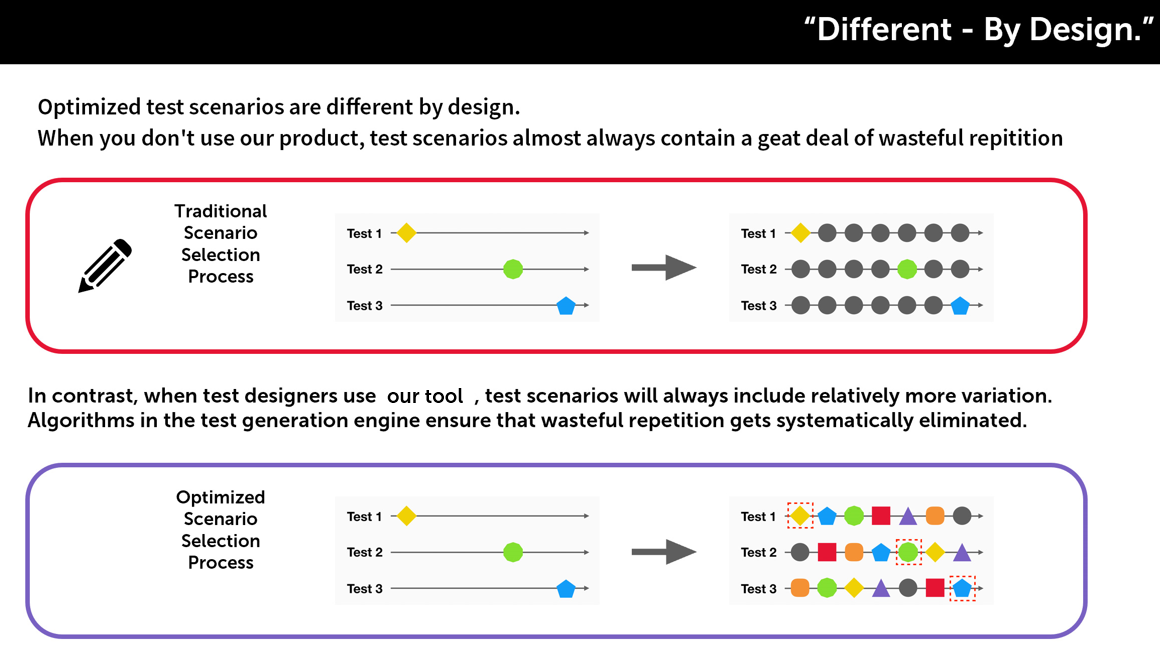Image resolution: width=1160 pixels, height=650 pixels.
Task: Select the yellow diamond on Traditional left Test 1
Action: pyautogui.click(x=406, y=233)
